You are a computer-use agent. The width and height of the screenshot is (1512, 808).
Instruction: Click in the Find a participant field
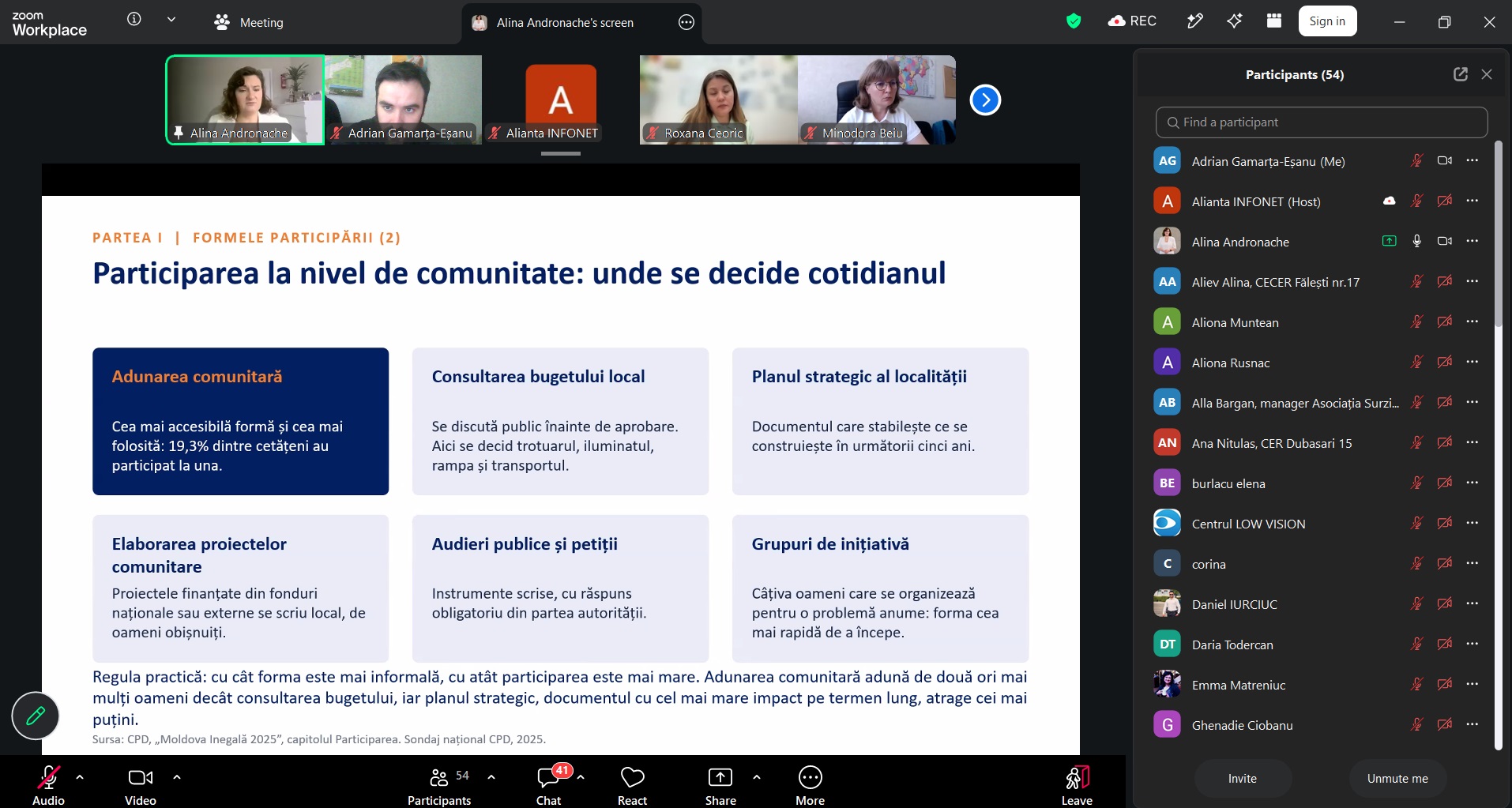1322,122
